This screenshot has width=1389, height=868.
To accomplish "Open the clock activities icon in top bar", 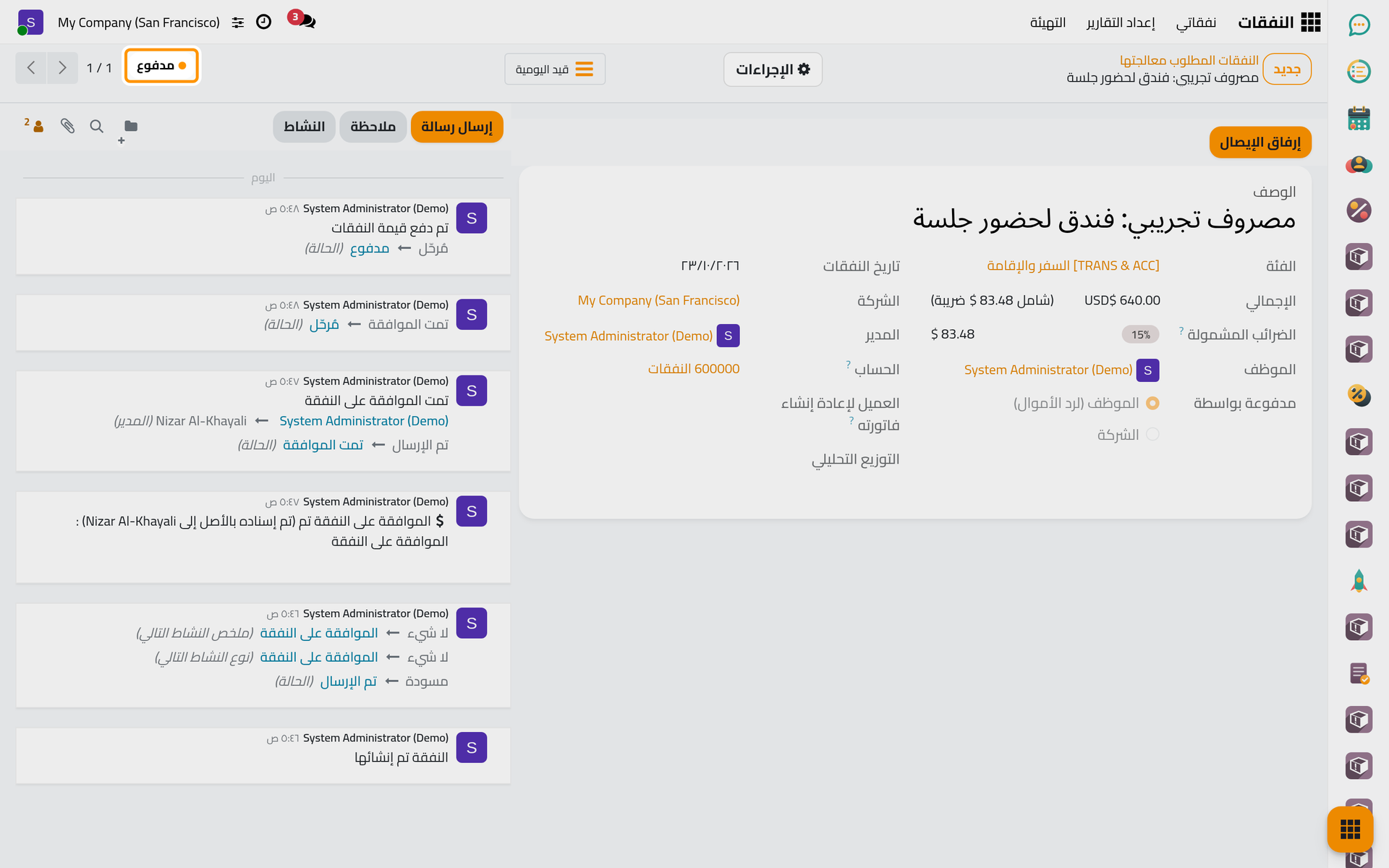I will (264, 22).
